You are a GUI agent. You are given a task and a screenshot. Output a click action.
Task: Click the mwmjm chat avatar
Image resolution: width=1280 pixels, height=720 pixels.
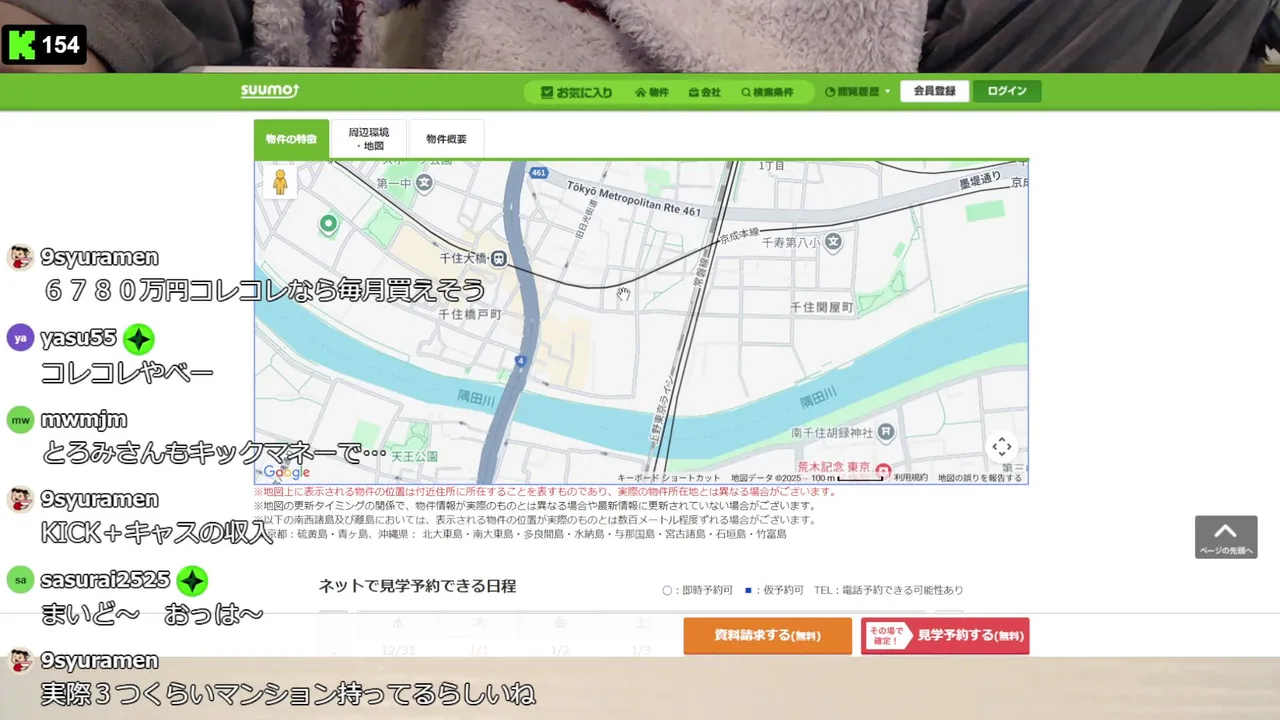(20, 419)
